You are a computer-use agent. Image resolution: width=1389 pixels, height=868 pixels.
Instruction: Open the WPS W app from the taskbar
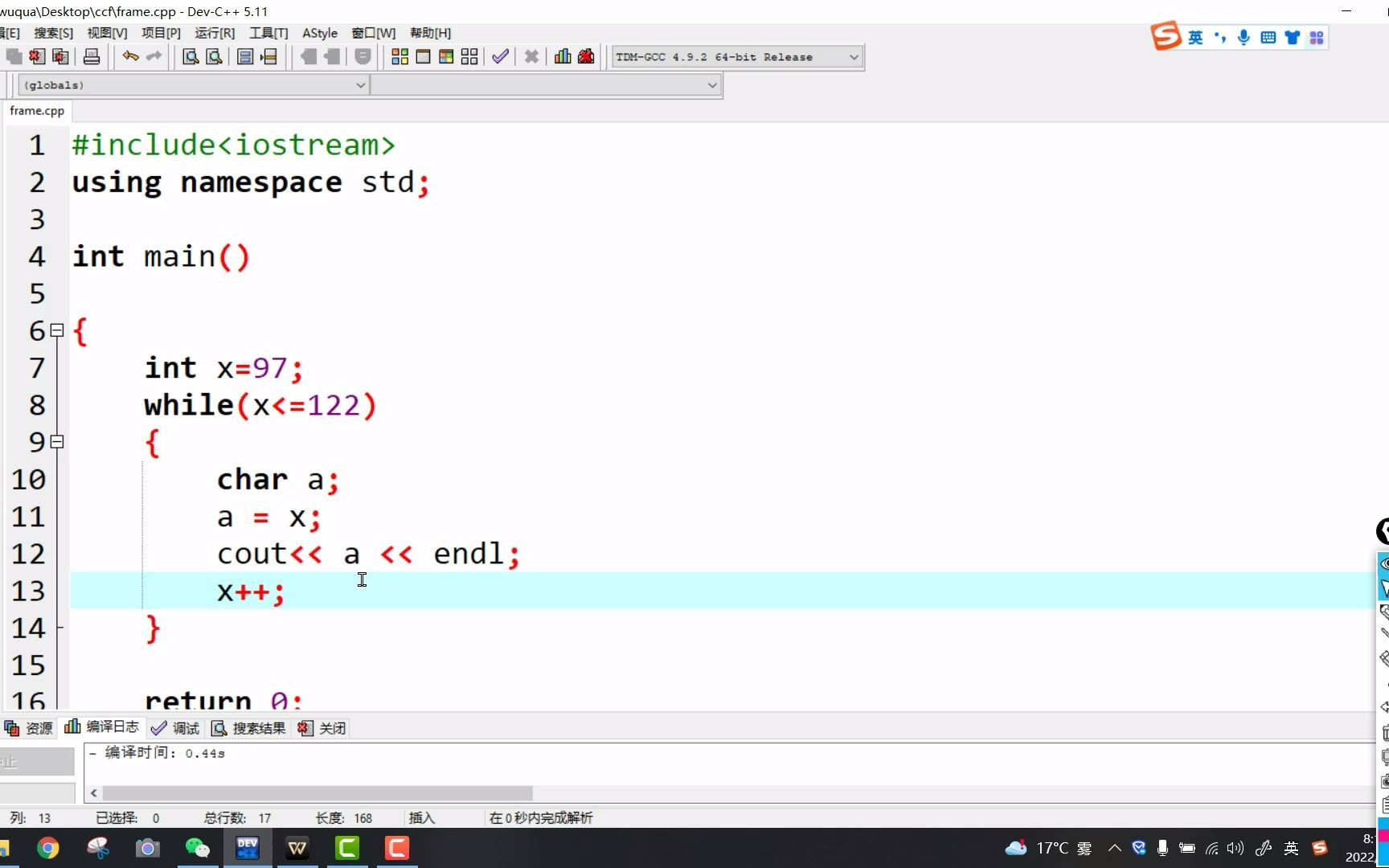coord(297,848)
